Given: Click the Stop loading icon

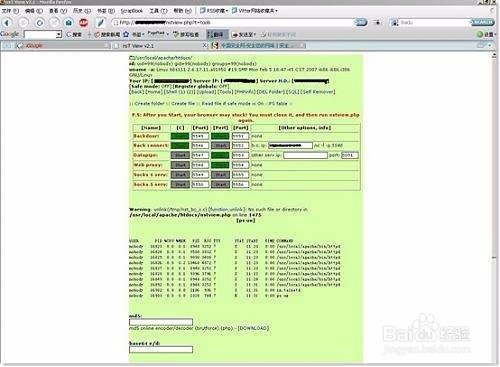Looking at the screenshot, I should pos(54,23).
